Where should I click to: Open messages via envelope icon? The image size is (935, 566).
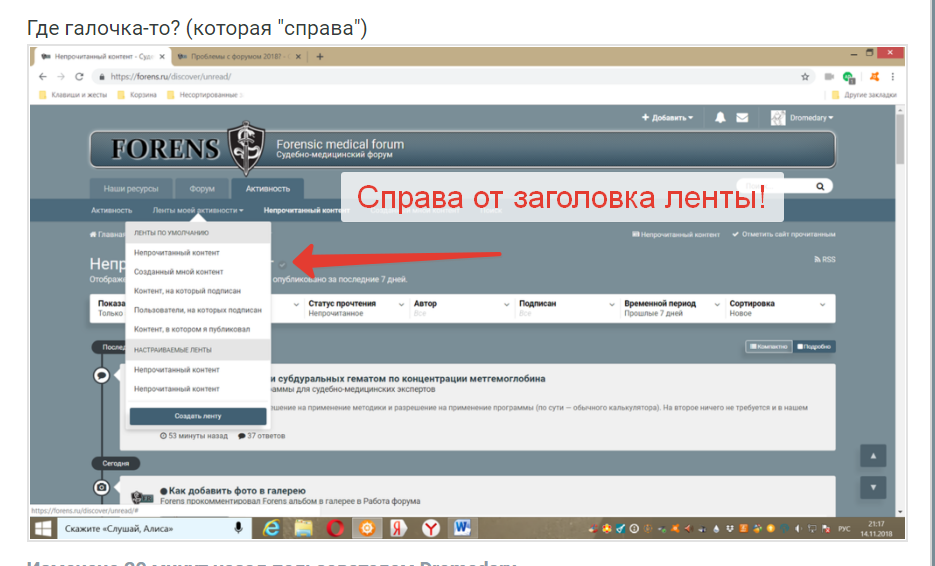[742, 117]
